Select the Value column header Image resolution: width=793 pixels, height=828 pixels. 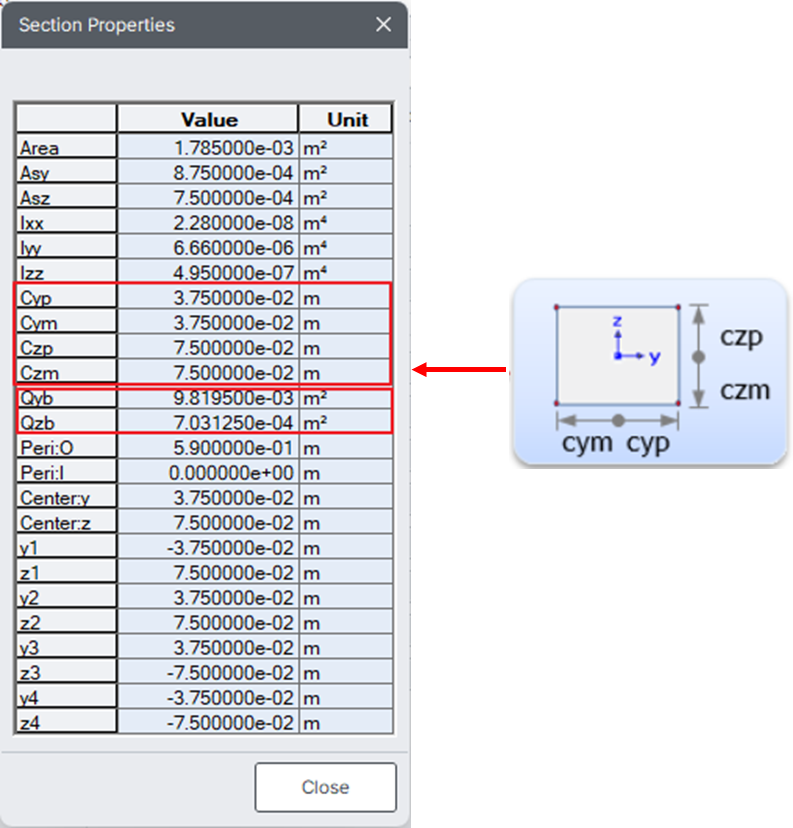(208, 119)
